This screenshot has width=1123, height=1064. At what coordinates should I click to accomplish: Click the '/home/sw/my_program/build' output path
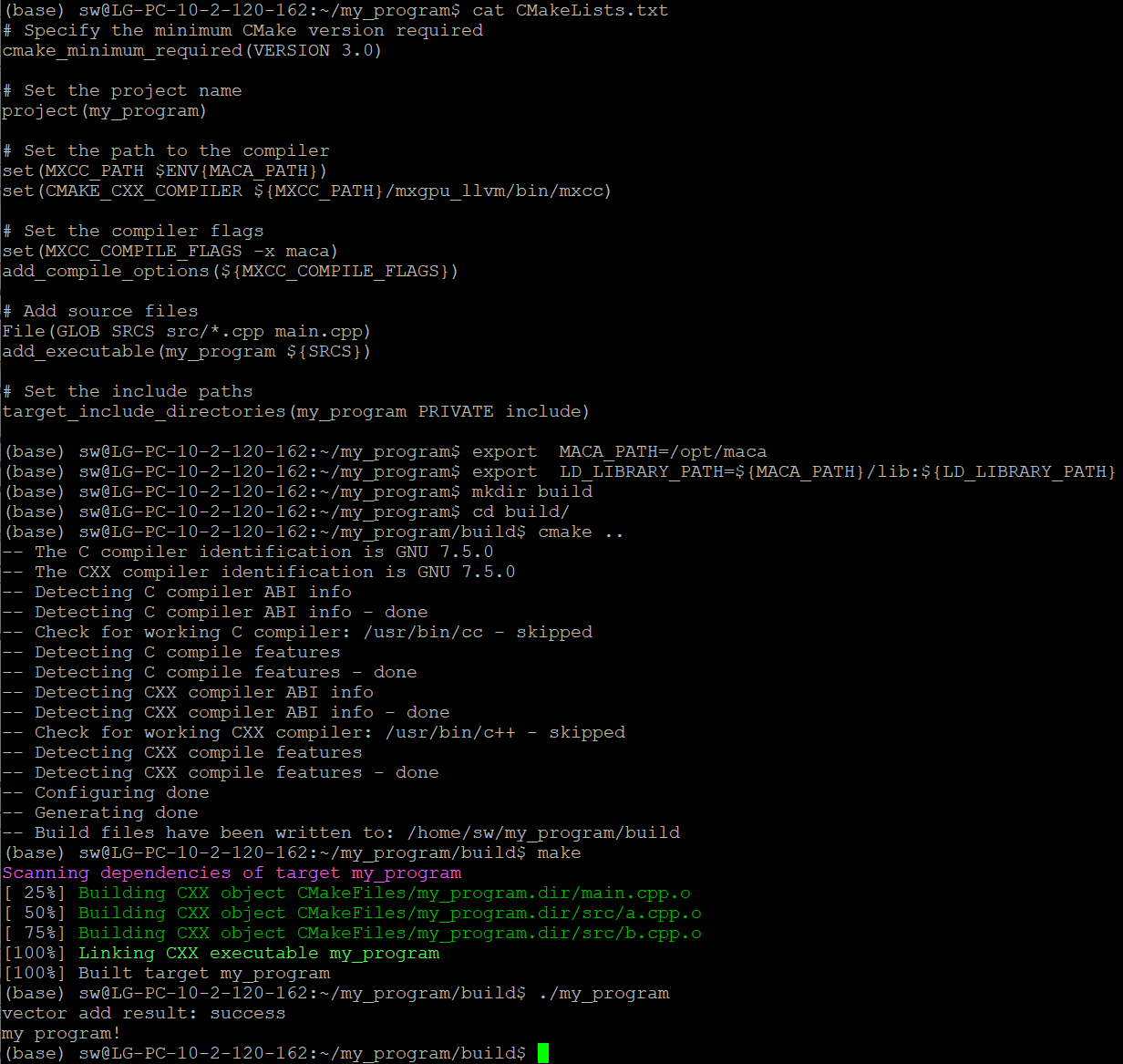click(x=543, y=832)
